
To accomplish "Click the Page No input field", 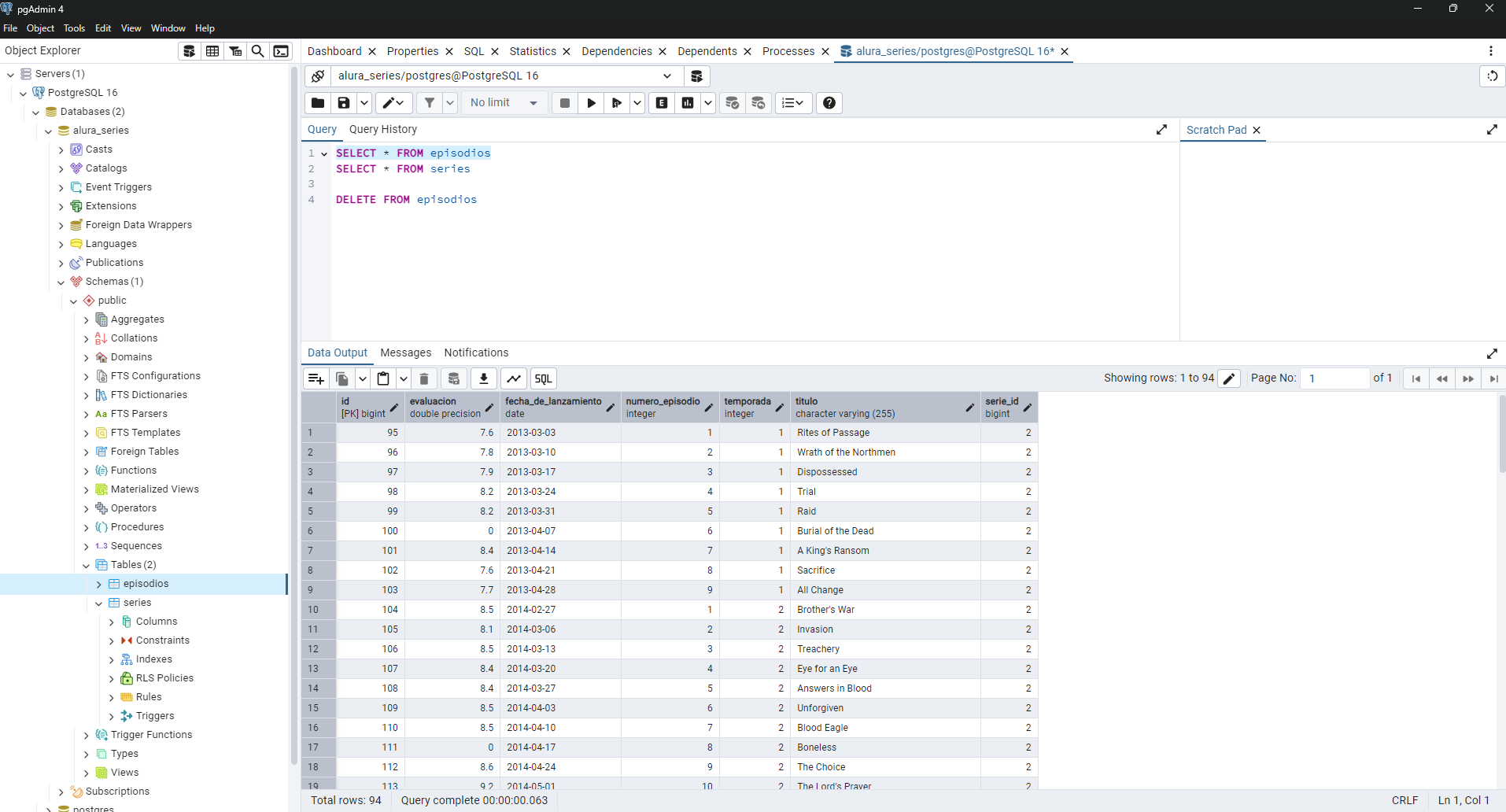I will (1334, 378).
